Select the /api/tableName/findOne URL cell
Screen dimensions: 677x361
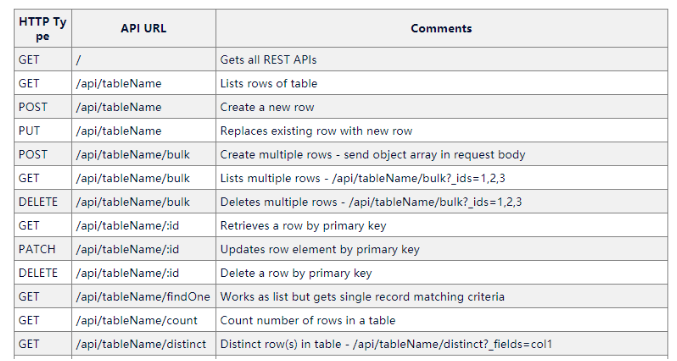pyautogui.click(x=143, y=297)
